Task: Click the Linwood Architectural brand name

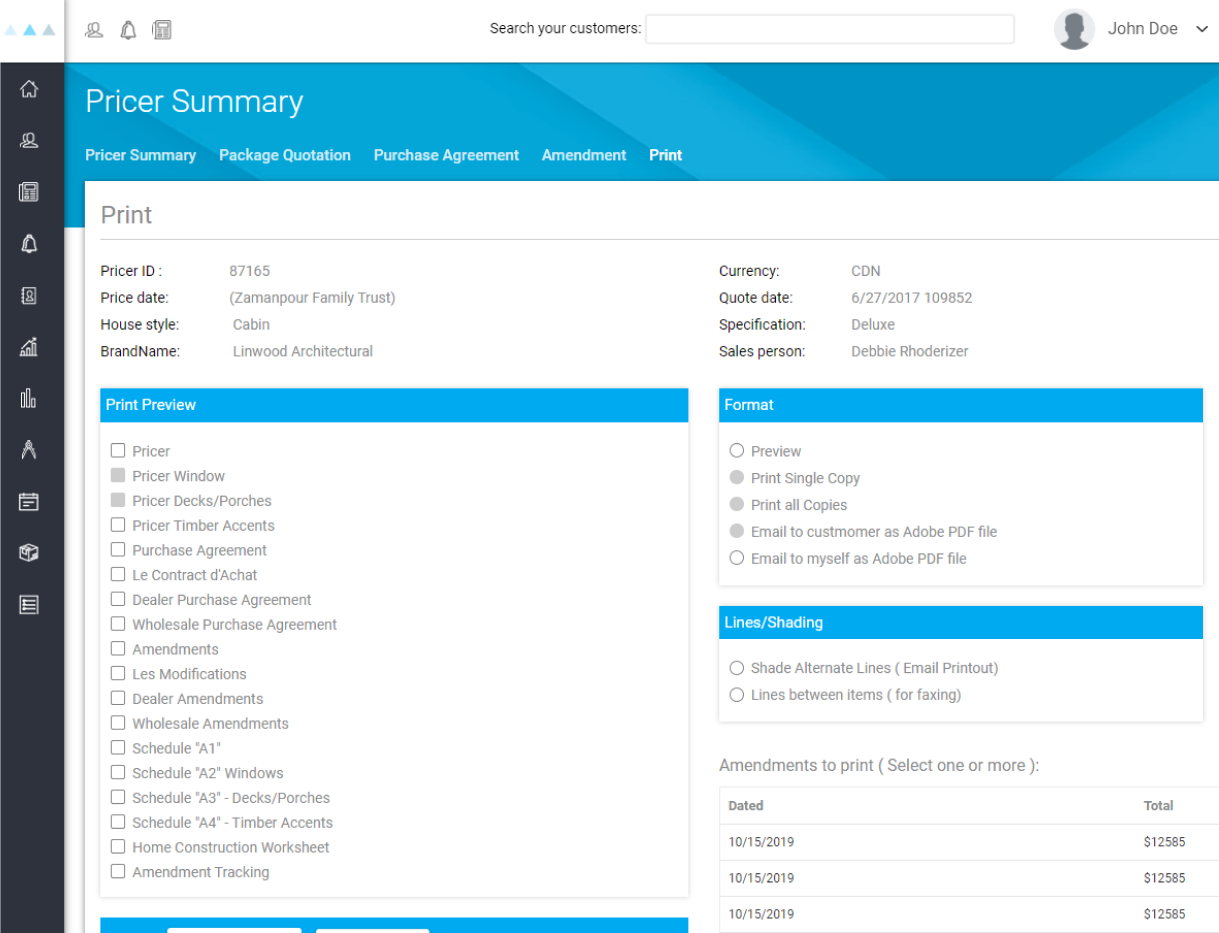Action: pos(303,351)
